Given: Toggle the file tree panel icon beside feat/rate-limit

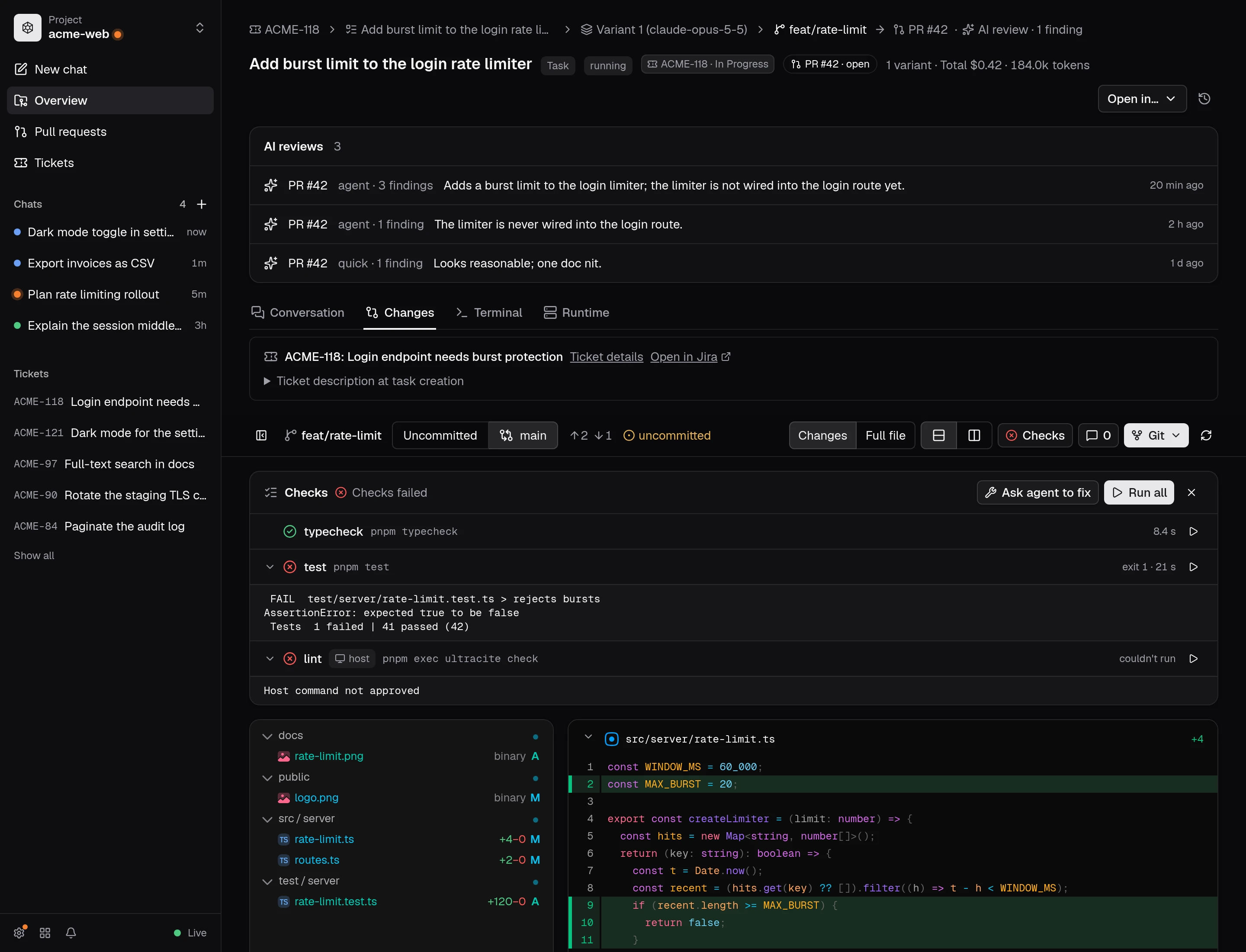Looking at the screenshot, I should [261, 435].
